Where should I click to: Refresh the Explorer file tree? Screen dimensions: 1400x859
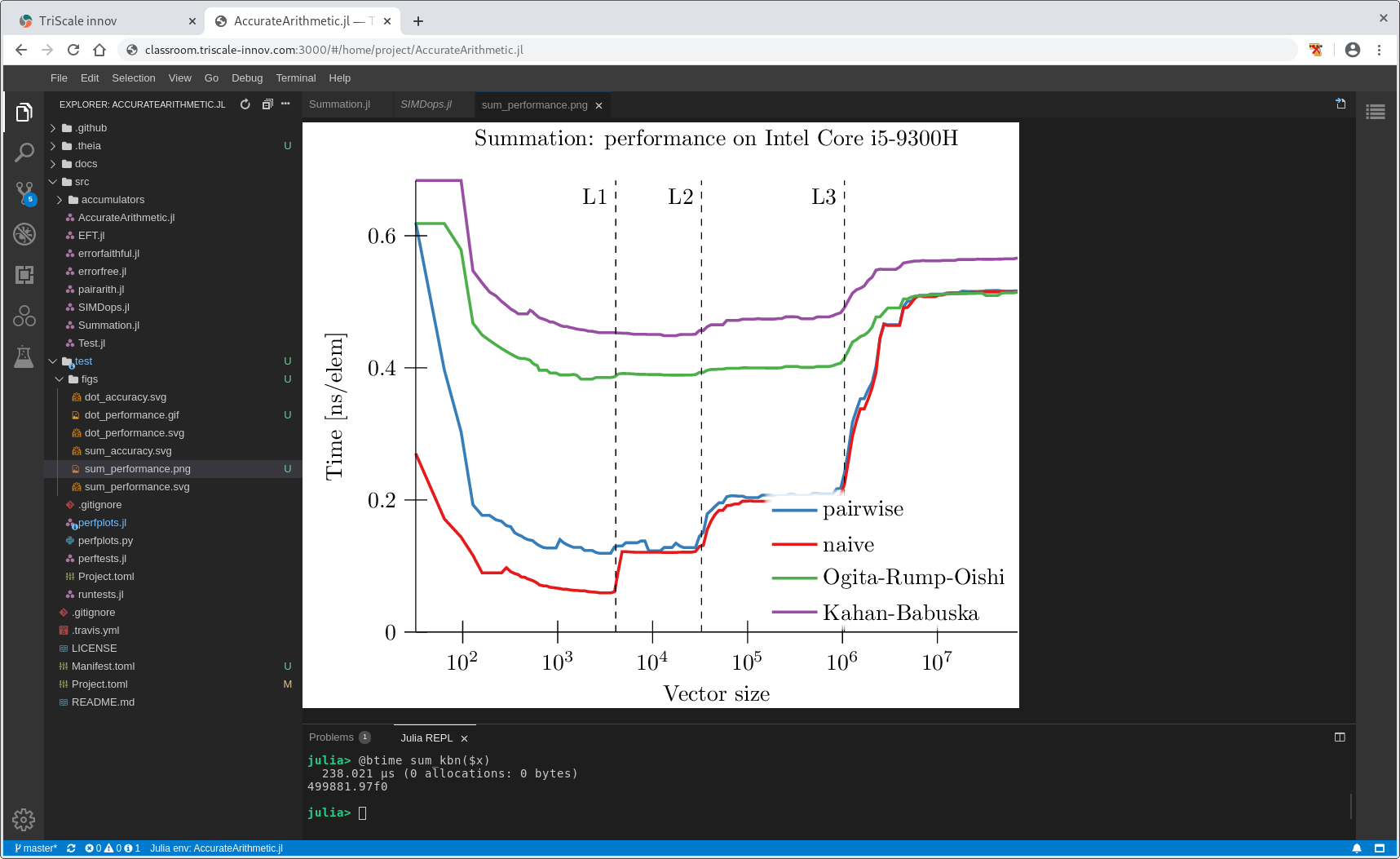[x=245, y=104]
